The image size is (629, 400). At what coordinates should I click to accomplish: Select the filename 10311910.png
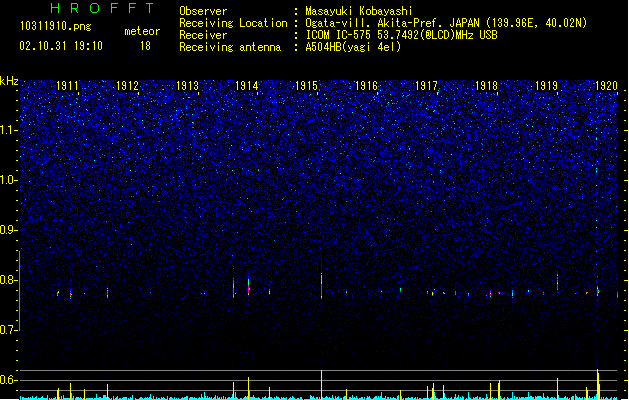[56, 26]
